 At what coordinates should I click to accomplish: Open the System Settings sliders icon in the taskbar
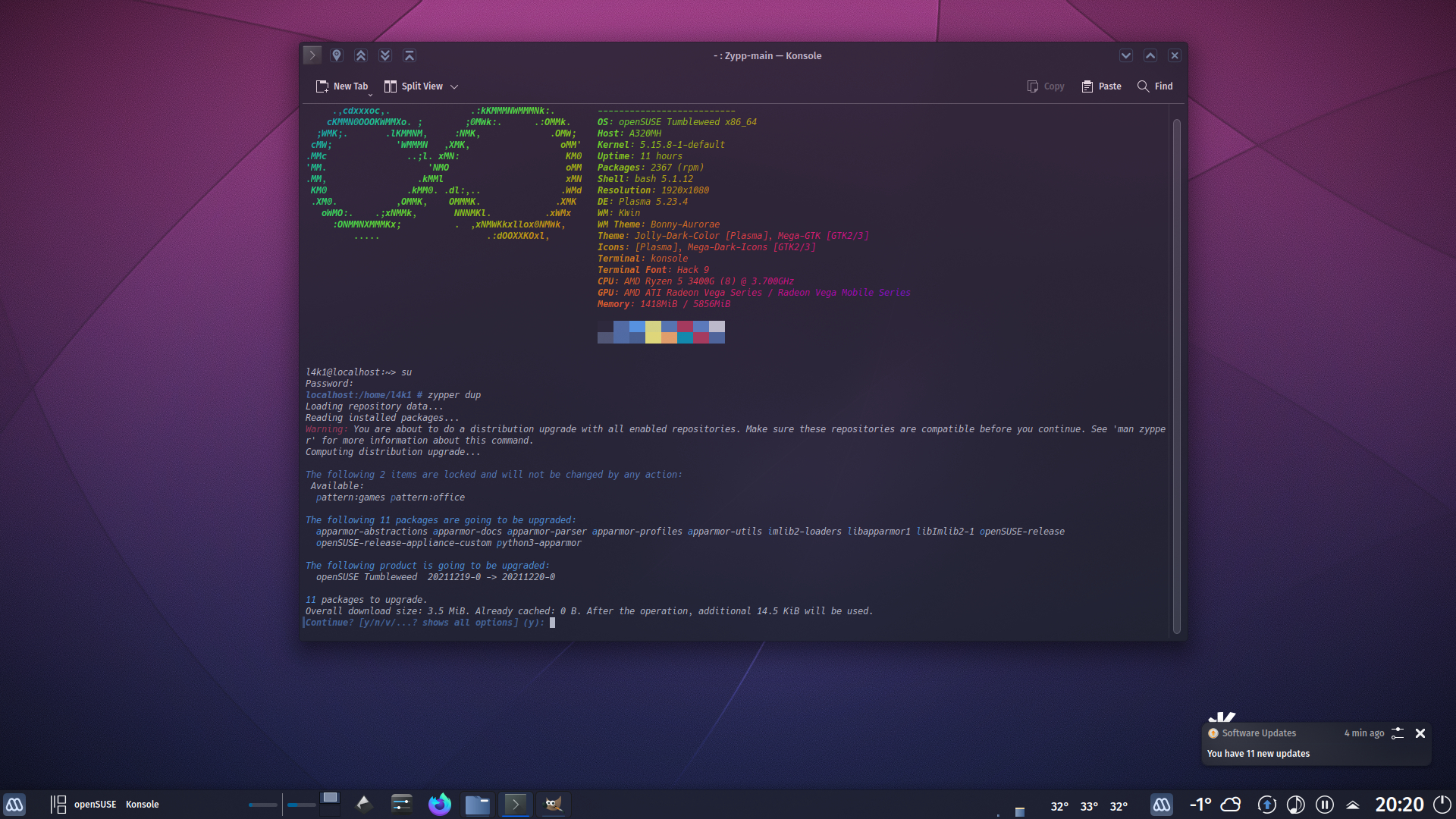coord(402,805)
